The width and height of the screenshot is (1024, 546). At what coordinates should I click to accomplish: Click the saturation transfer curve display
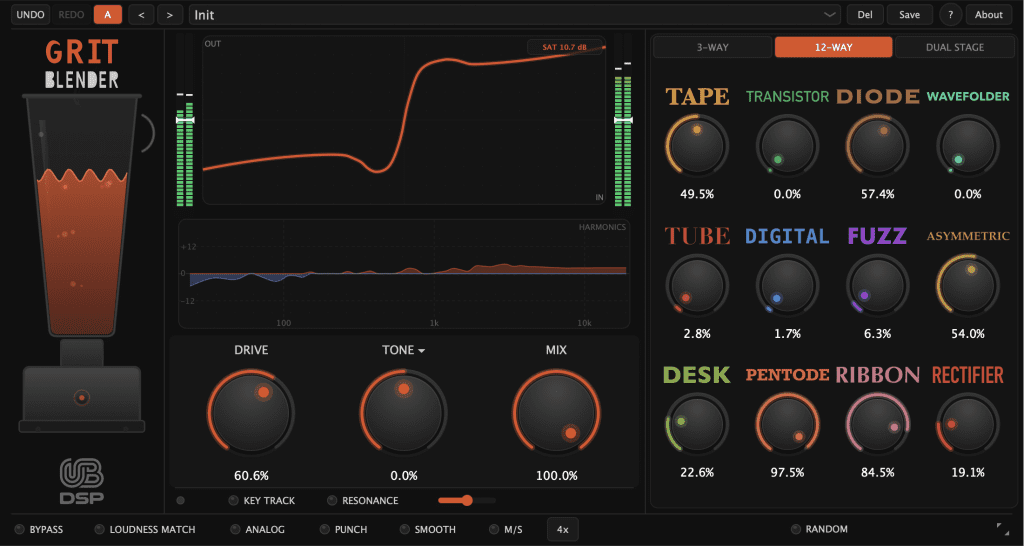404,120
